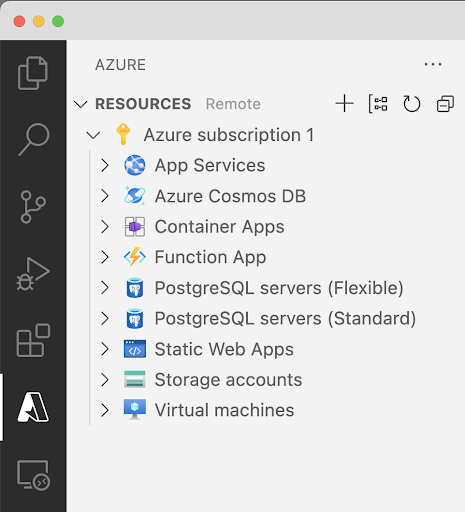Expand the Static Web Apps node
This screenshot has width=465, height=512.
point(105,349)
